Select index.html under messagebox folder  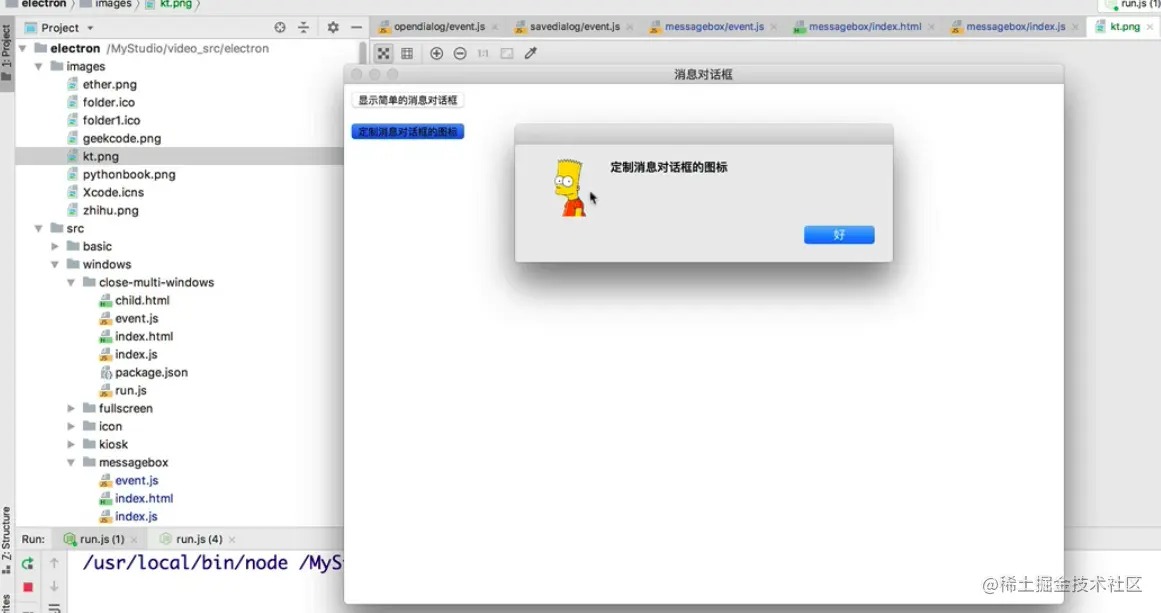(144, 498)
